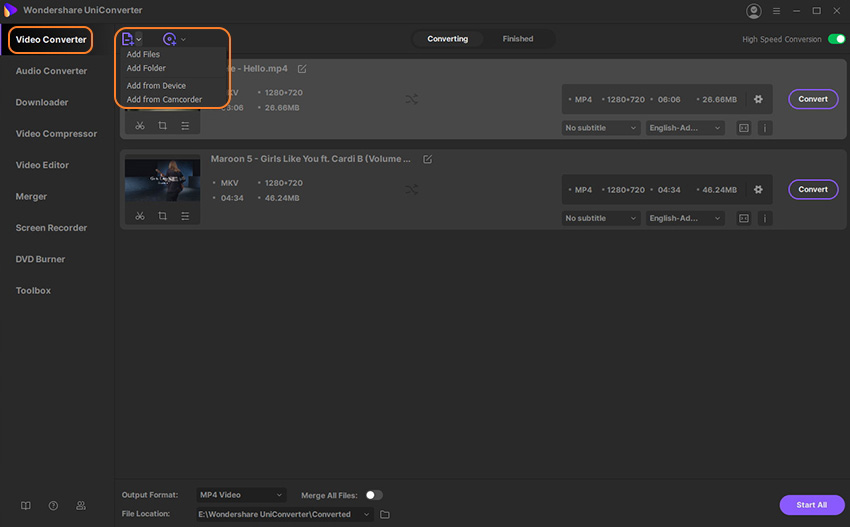Go to the Merger section
850x527 pixels.
click(31, 196)
